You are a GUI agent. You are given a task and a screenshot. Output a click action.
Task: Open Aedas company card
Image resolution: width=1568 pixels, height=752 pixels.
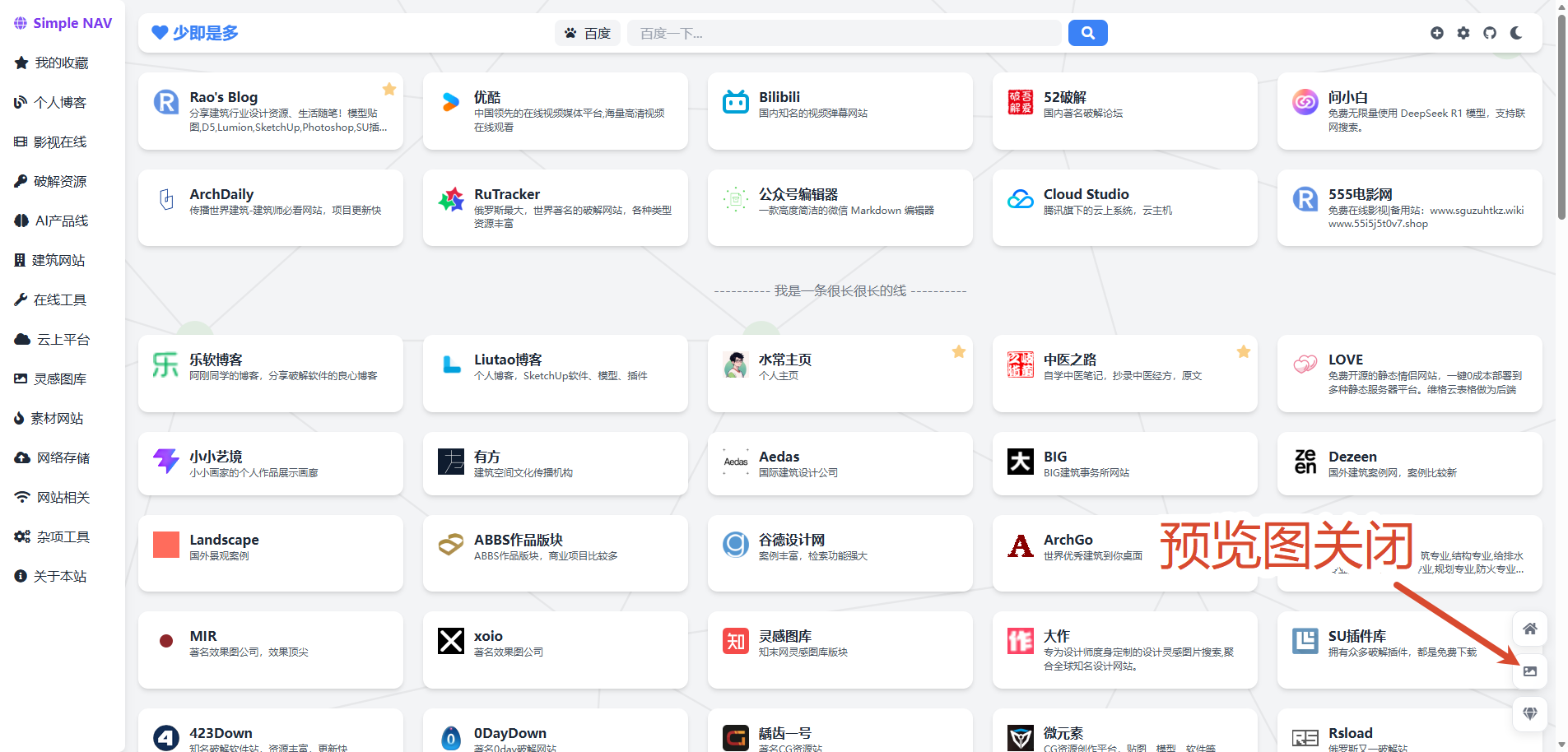(840, 464)
